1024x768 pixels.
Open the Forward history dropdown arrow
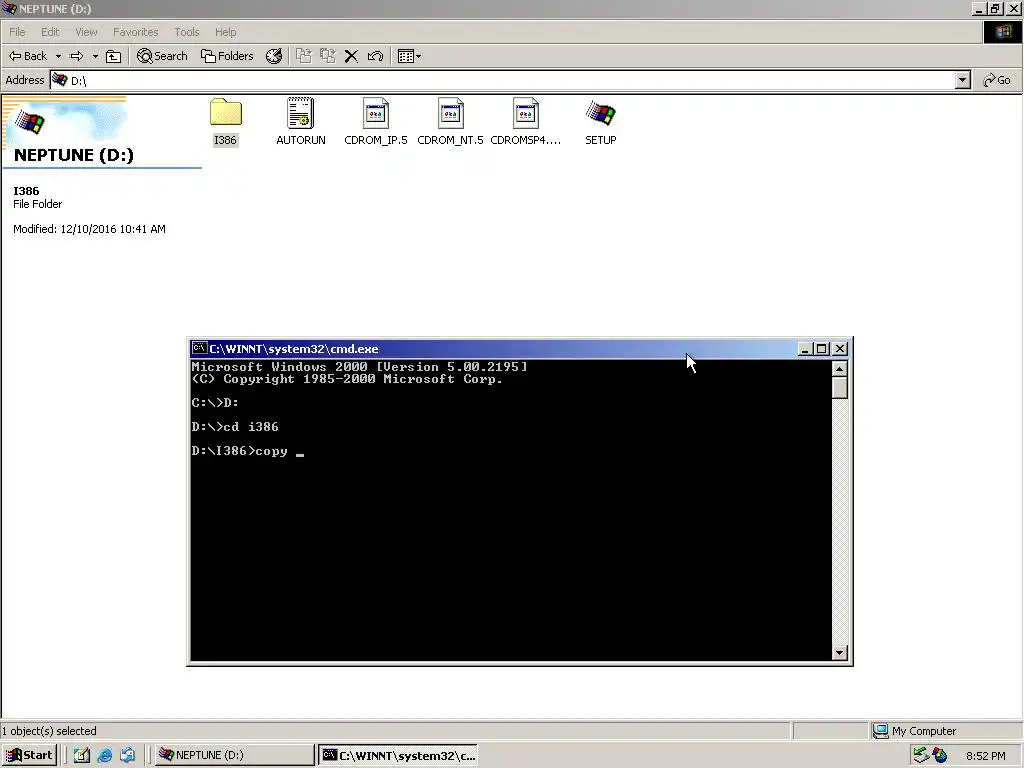[x=95, y=56]
